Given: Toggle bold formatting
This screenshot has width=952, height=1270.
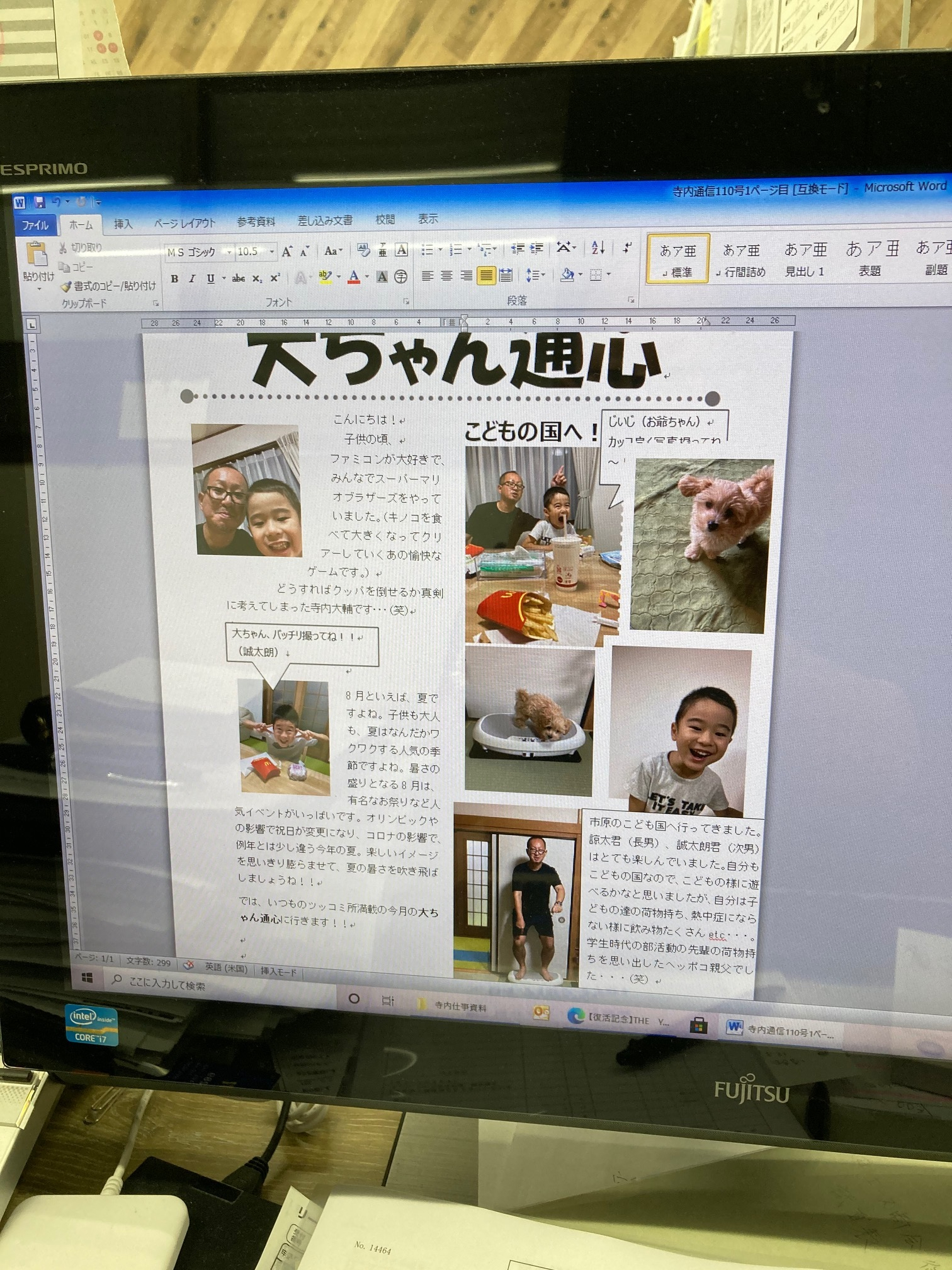Looking at the screenshot, I should pyautogui.click(x=174, y=279).
